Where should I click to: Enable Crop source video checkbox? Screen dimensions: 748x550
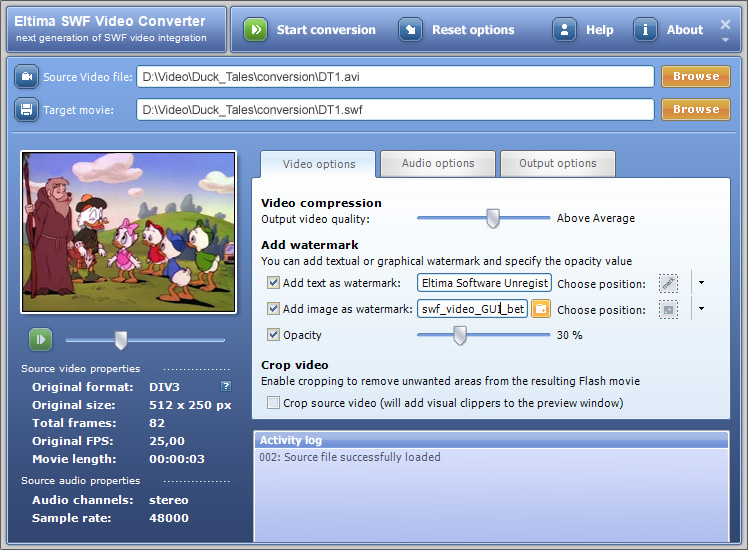point(273,403)
